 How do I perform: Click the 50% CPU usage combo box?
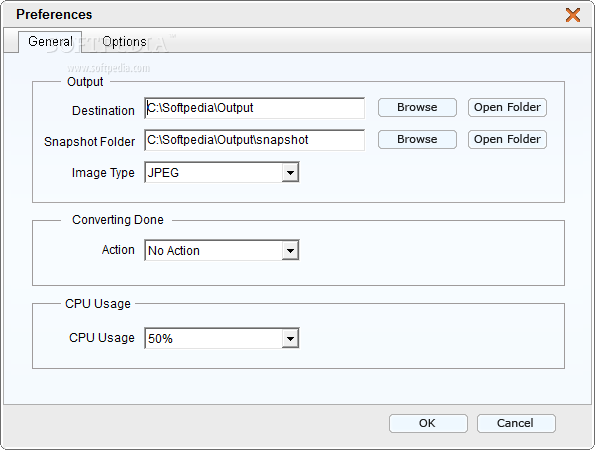[222, 338]
